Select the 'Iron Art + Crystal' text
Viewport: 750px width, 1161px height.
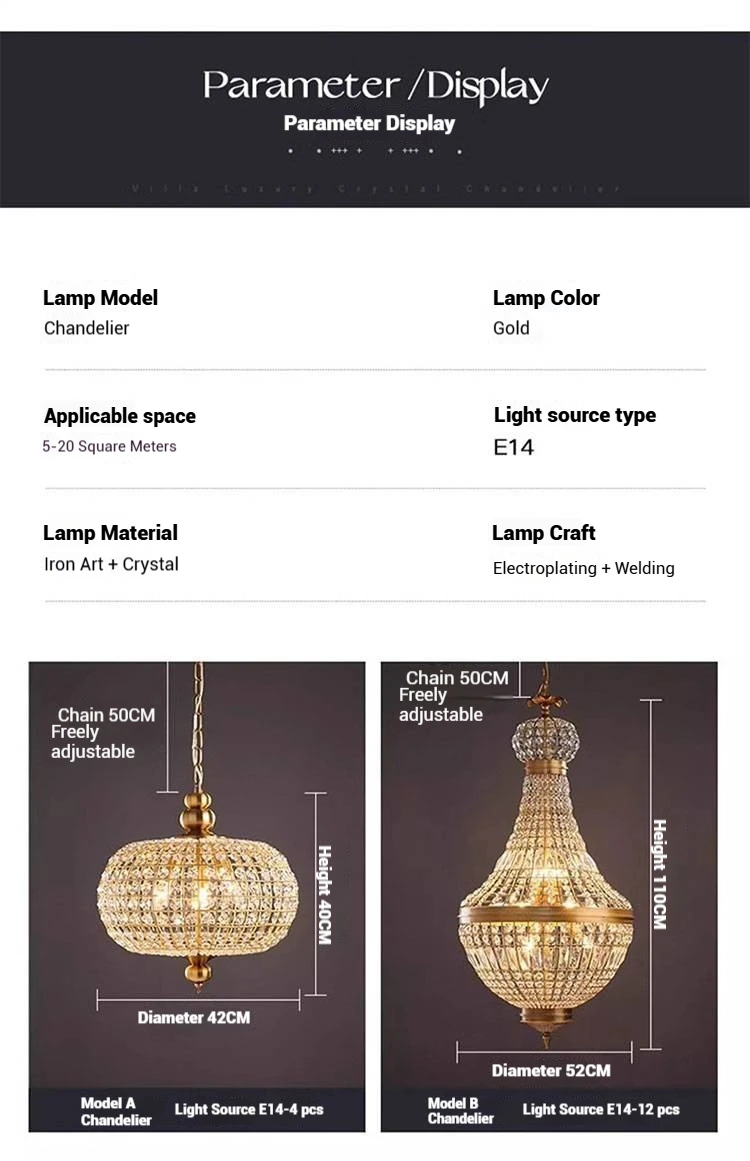pyautogui.click(x=111, y=564)
